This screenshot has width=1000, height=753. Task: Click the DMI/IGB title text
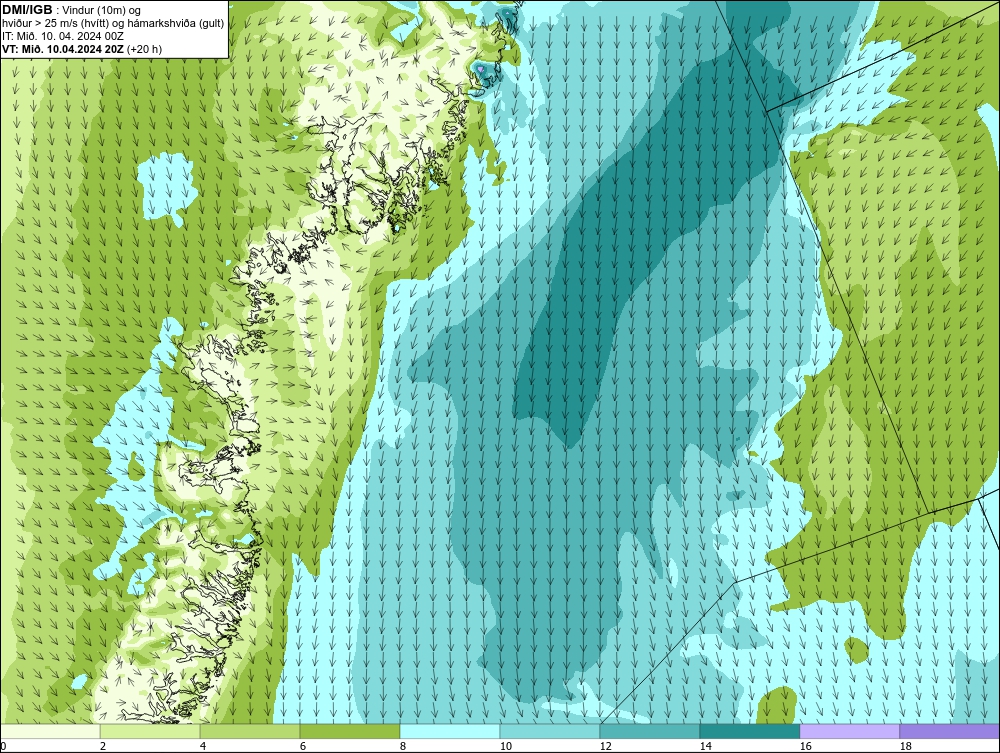coord(27,10)
